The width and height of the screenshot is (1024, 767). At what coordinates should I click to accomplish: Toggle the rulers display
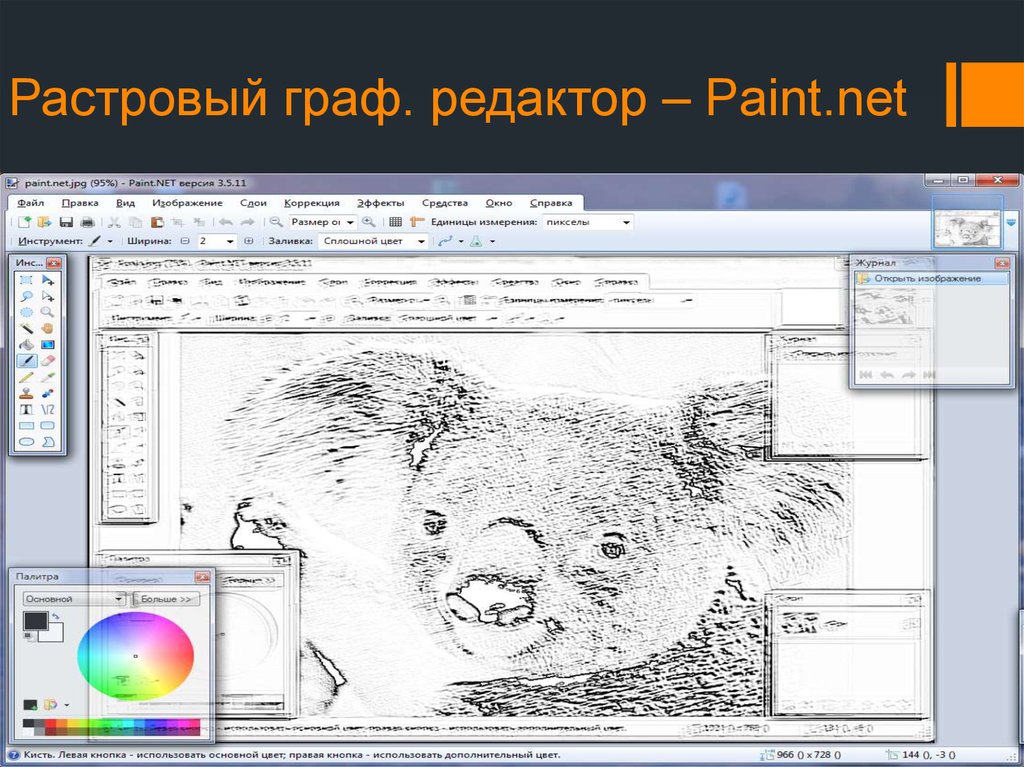coord(417,222)
